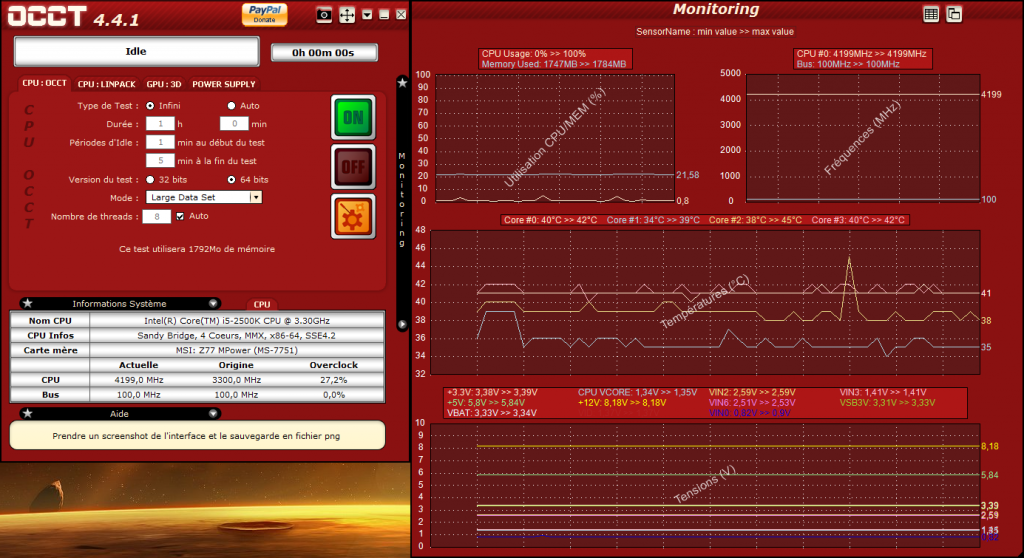Click the star next to Aide
This screenshot has width=1024, height=558.
pyautogui.click(x=27, y=414)
